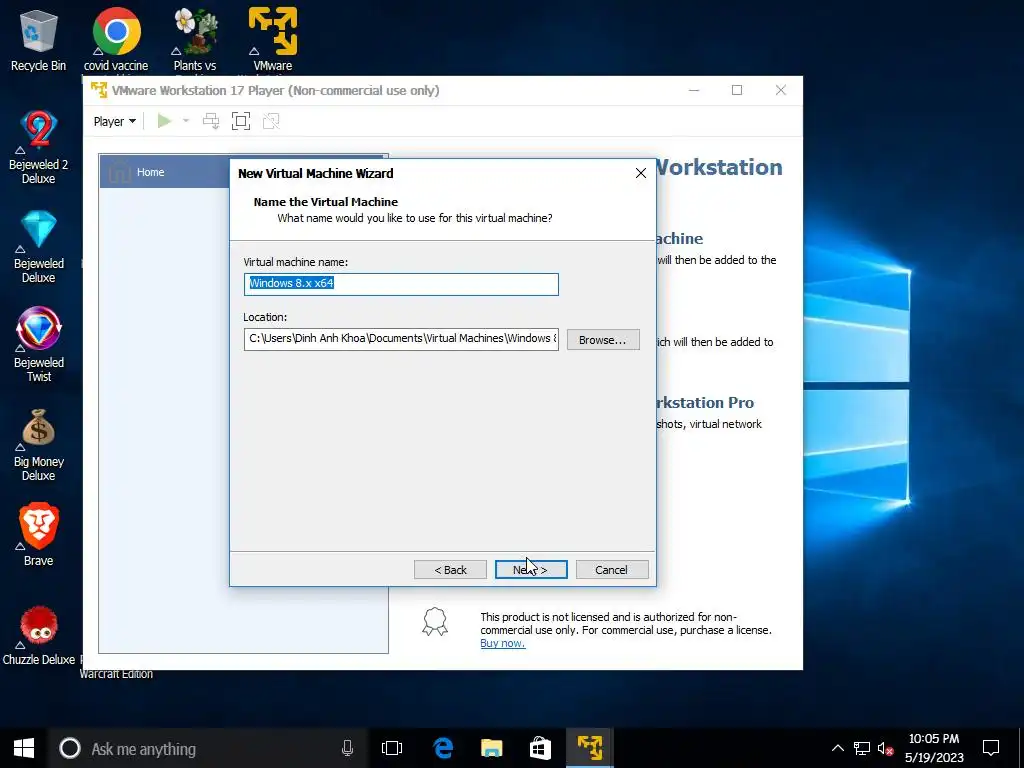Open Microsoft Edge from the taskbar
Image resolution: width=1024 pixels, height=768 pixels.
[443, 748]
